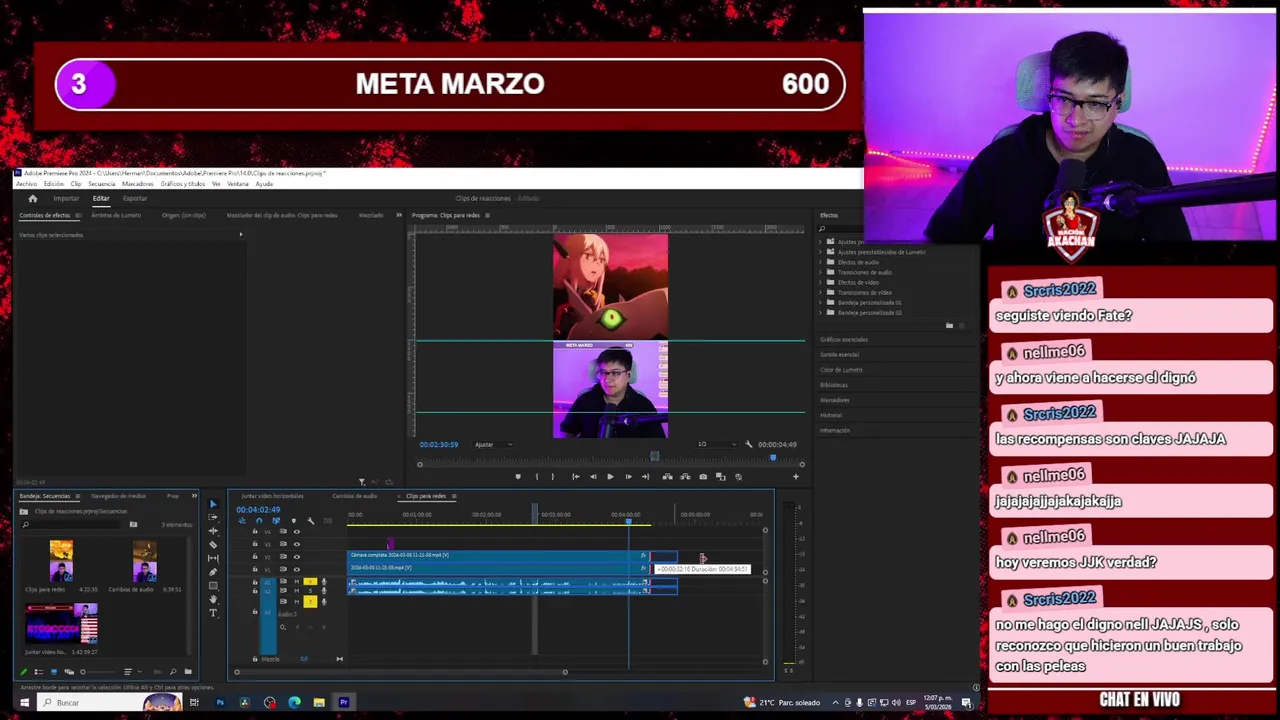
Task: Switch to the Exportar workspace
Action: tap(135, 198)
